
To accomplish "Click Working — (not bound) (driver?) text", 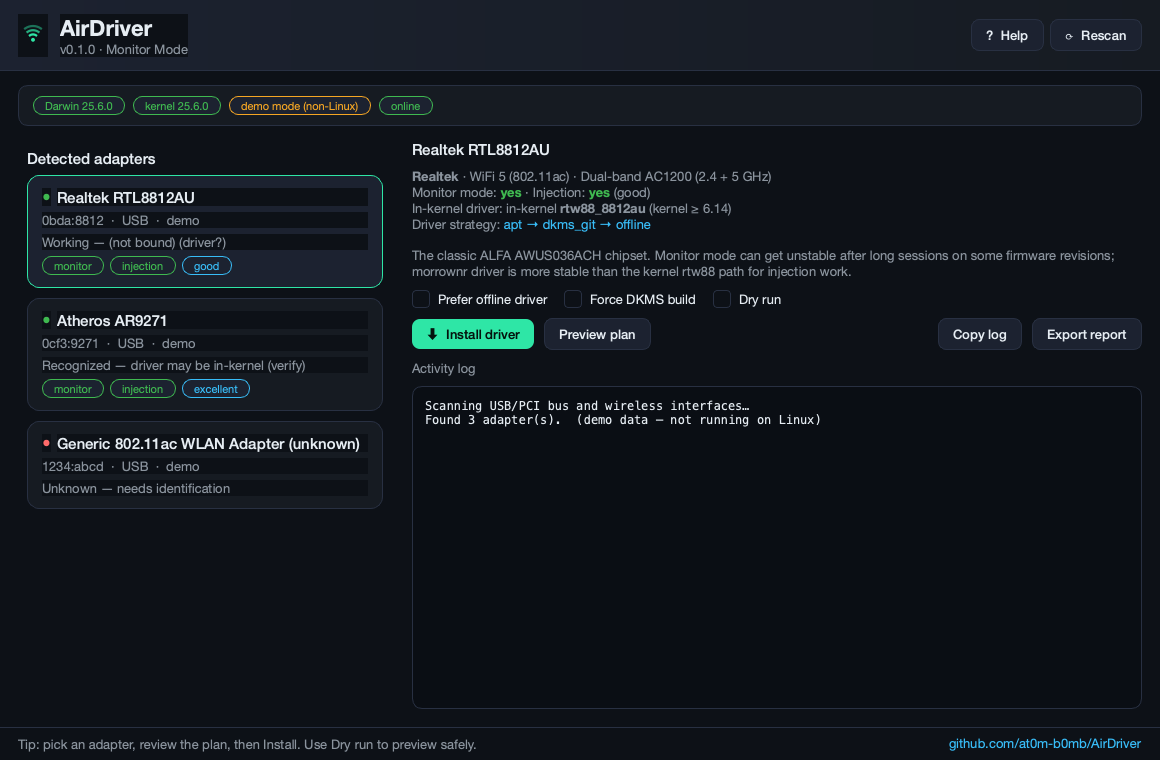I will tap(134, 243).
